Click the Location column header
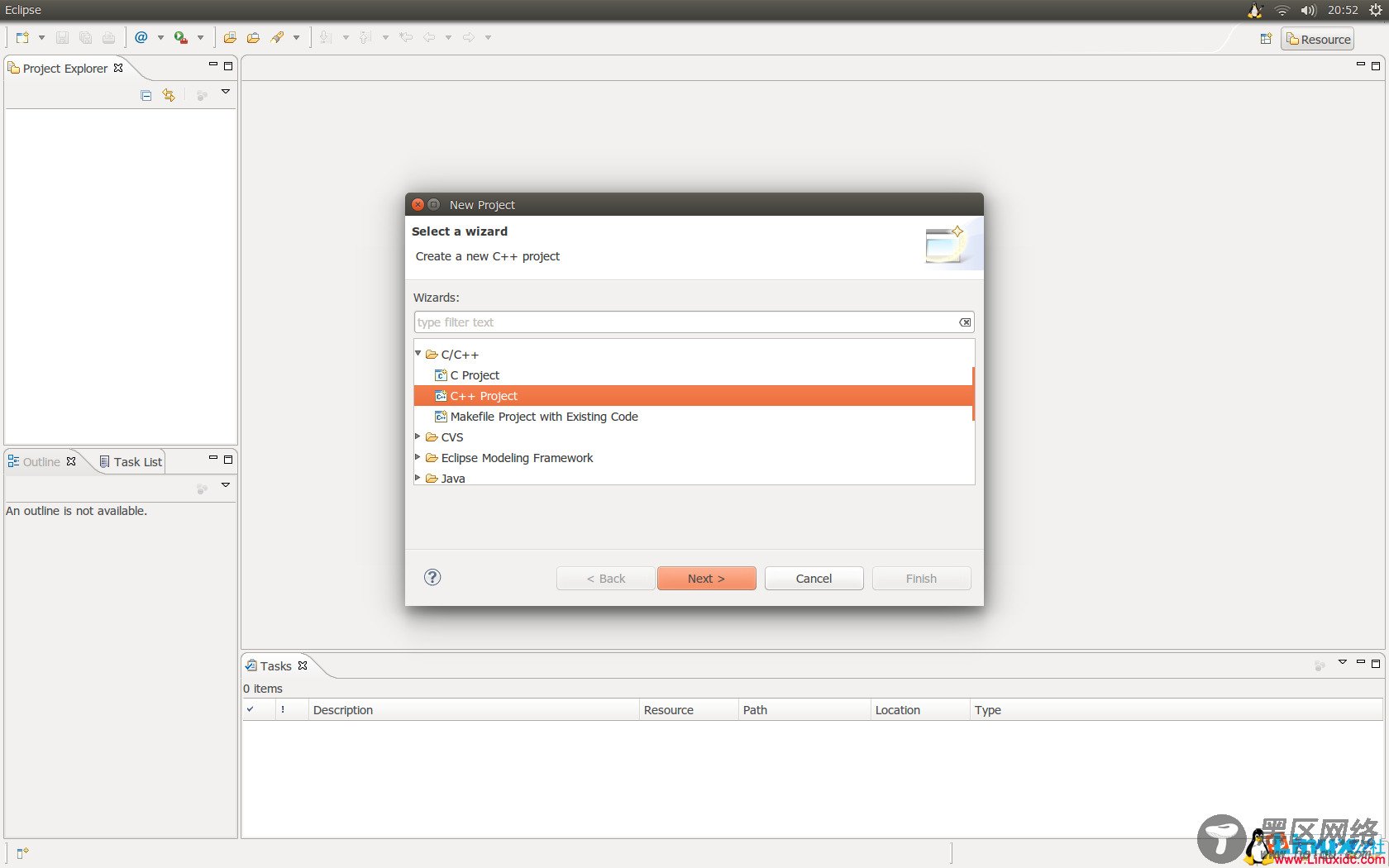 920,710
